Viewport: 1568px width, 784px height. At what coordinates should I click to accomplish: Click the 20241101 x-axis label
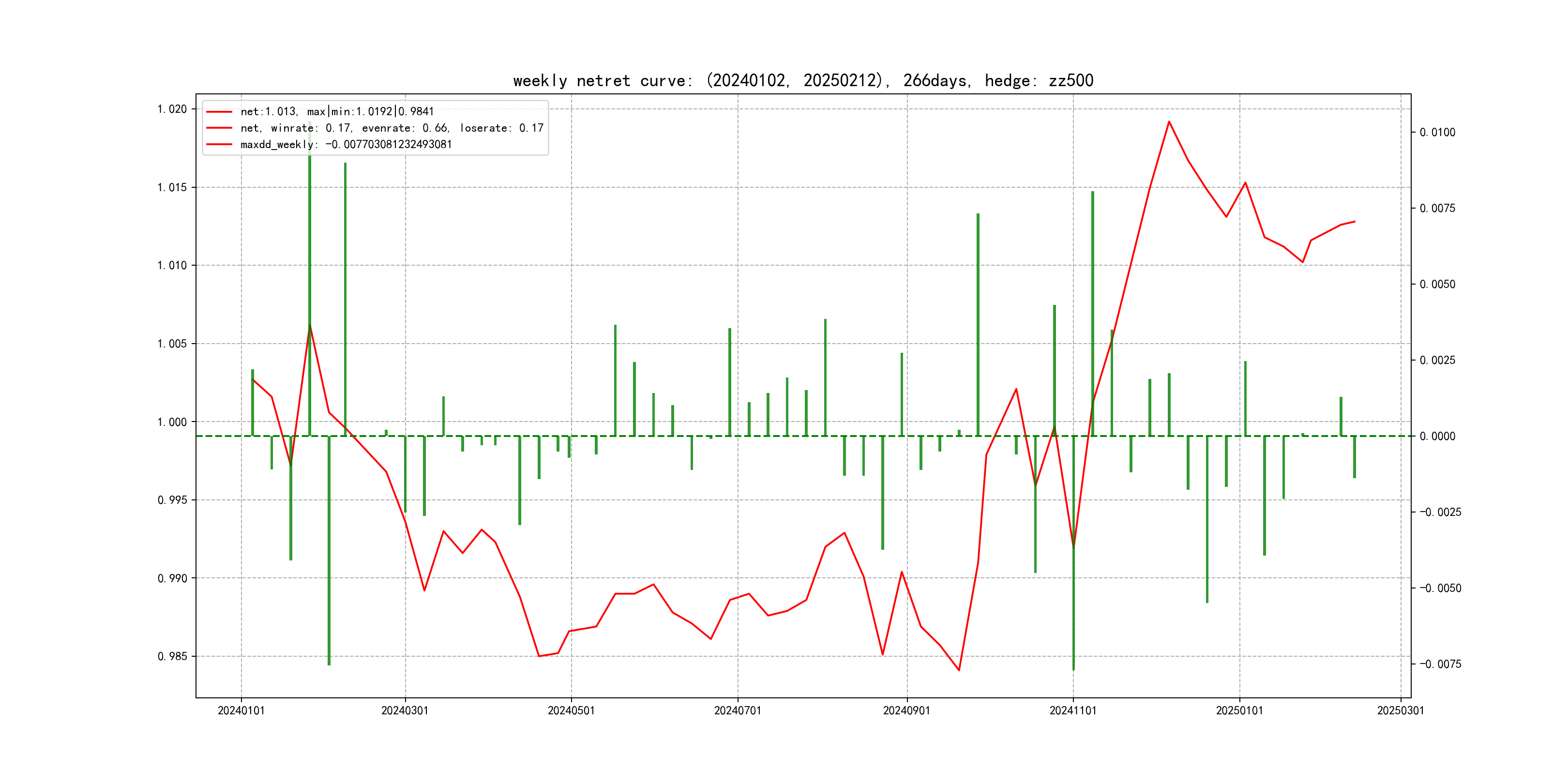coord(1072,710)
